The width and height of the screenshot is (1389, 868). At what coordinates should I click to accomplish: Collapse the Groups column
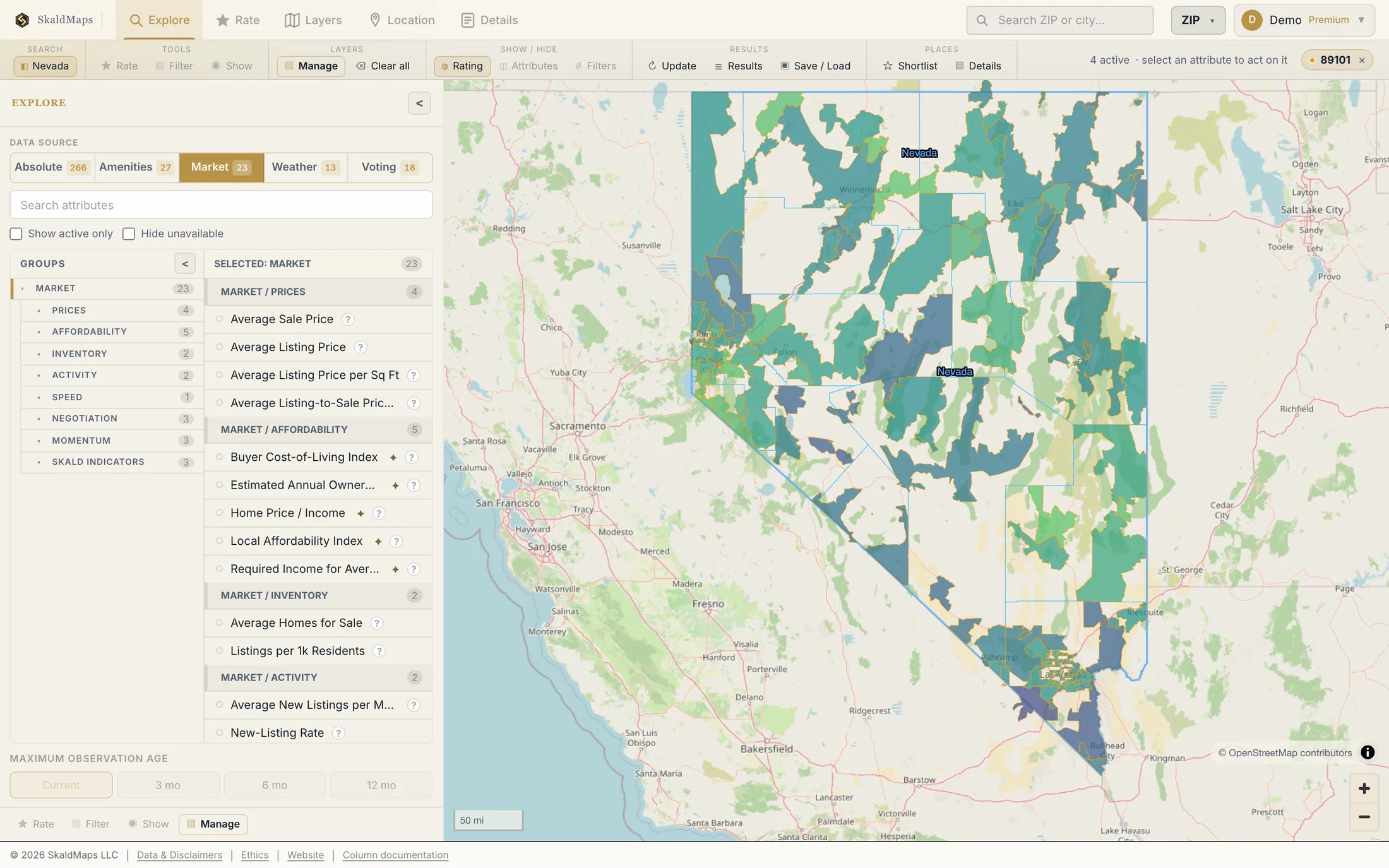185,264
